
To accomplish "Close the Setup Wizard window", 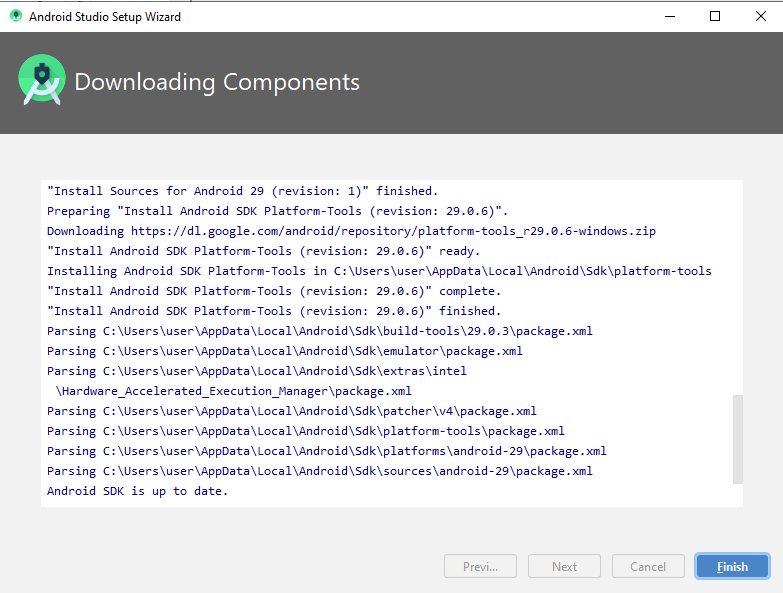I will 761,16.
